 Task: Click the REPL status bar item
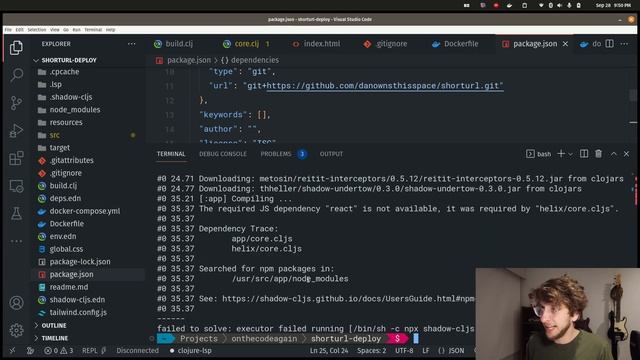[94, 350]
